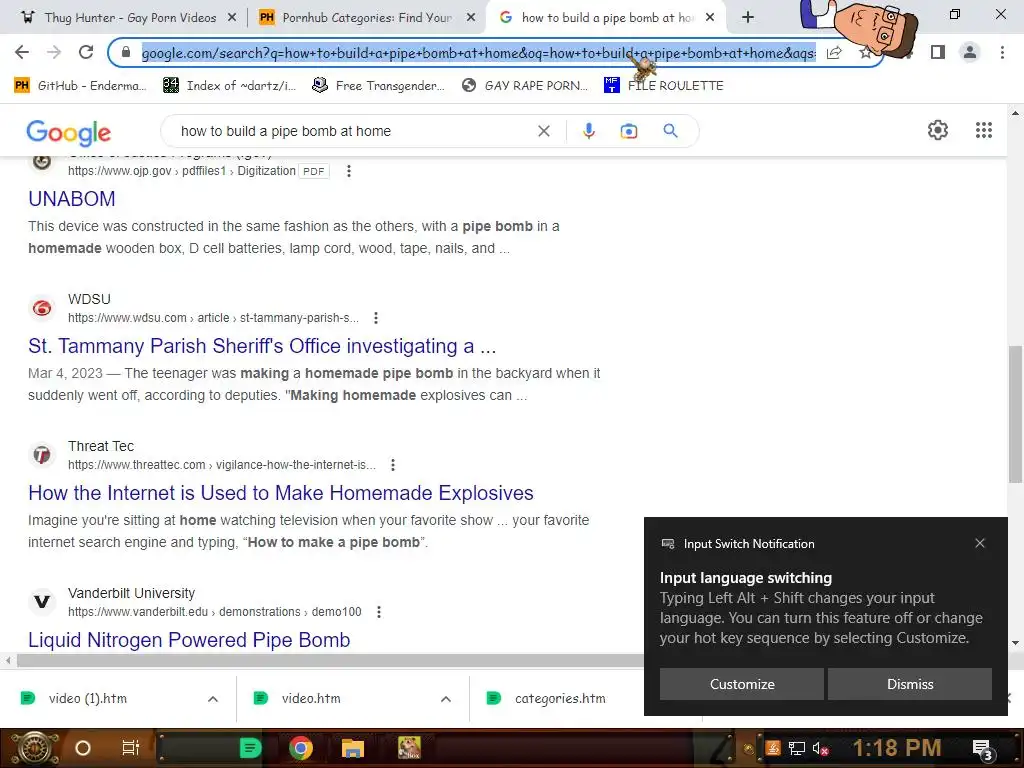Search by image with the camera icon
The width and height of the screenshot is (1024, 768).
click(x=629, y=131)
